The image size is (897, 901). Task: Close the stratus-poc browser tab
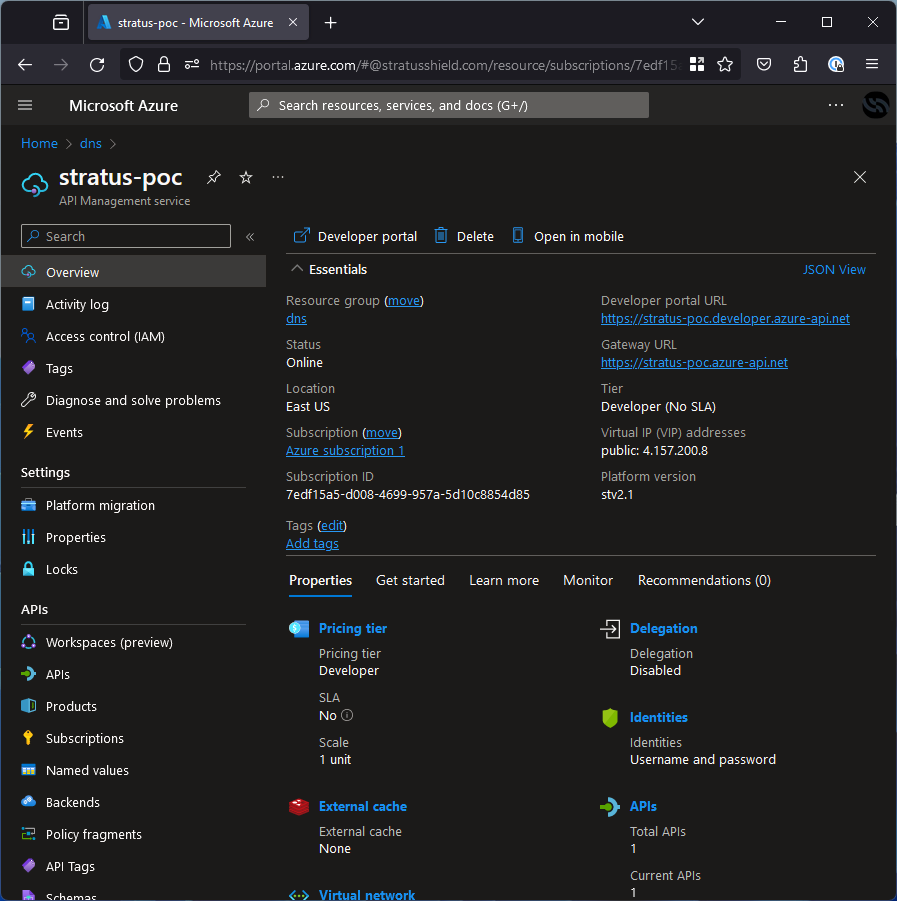(x=293, y=22)
